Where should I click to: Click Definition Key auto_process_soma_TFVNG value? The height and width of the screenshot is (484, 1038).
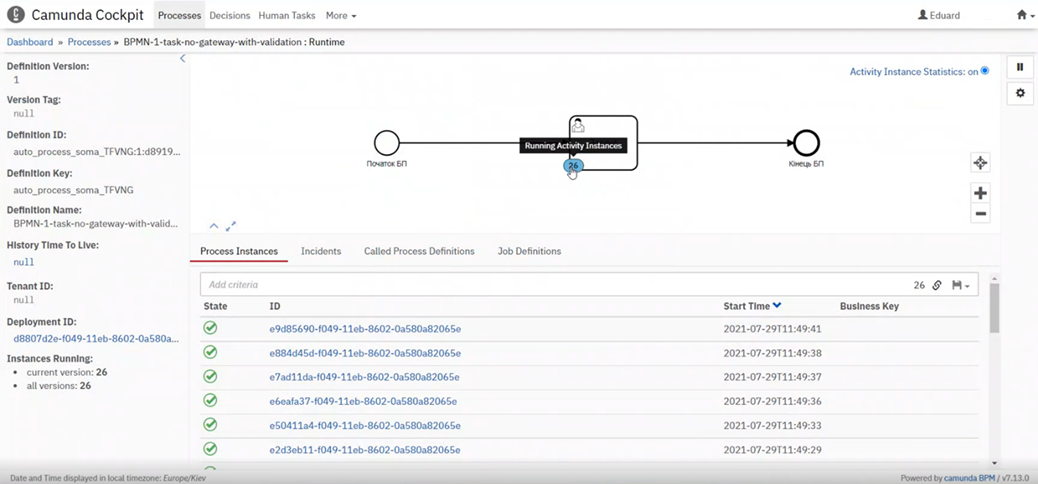(73, 190)
